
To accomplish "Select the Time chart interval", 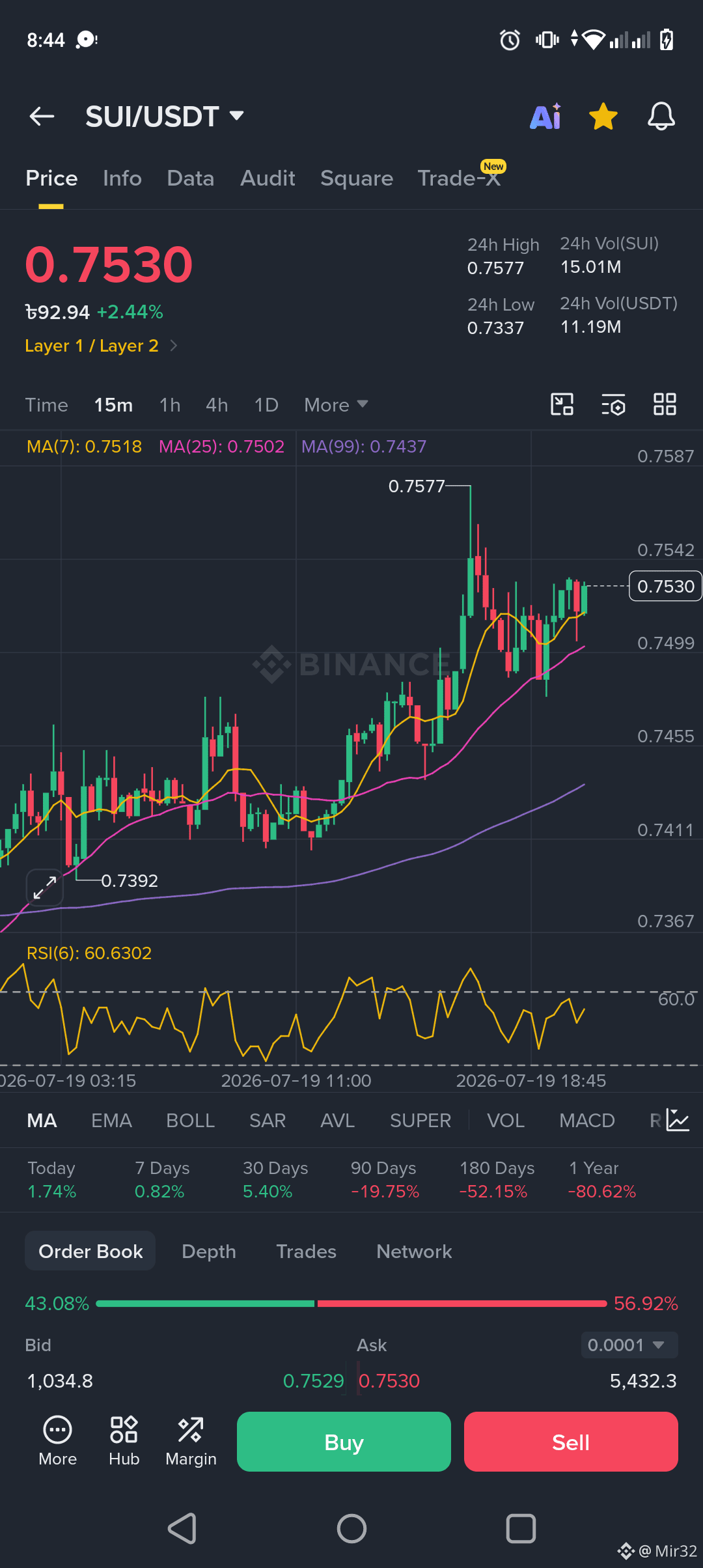I will [x=46, y=405].
